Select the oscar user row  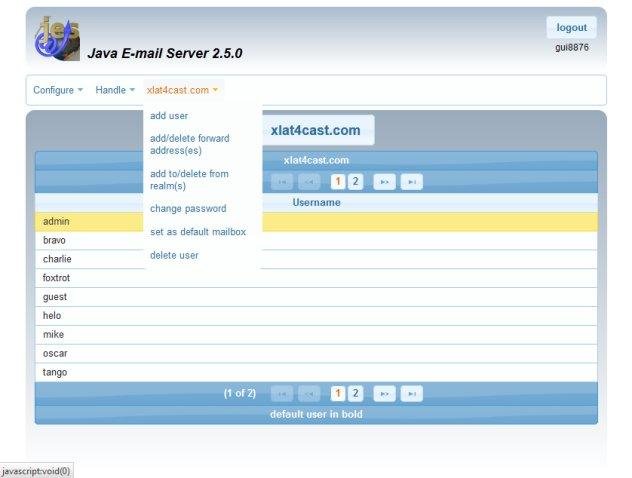(x=316, y=353)
